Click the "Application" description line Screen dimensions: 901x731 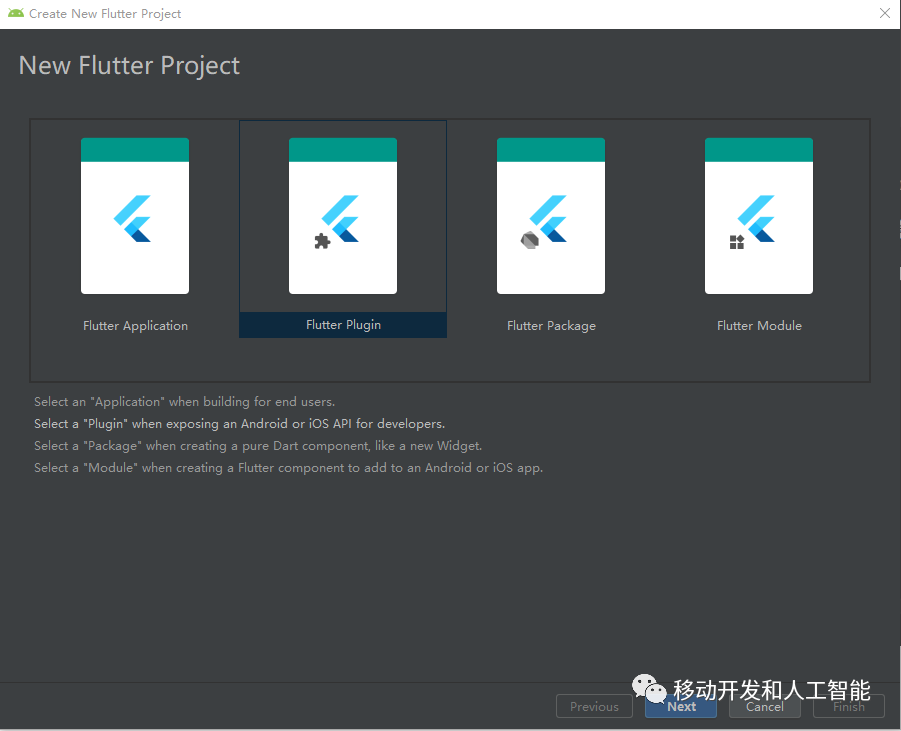[x=184, y=402]
